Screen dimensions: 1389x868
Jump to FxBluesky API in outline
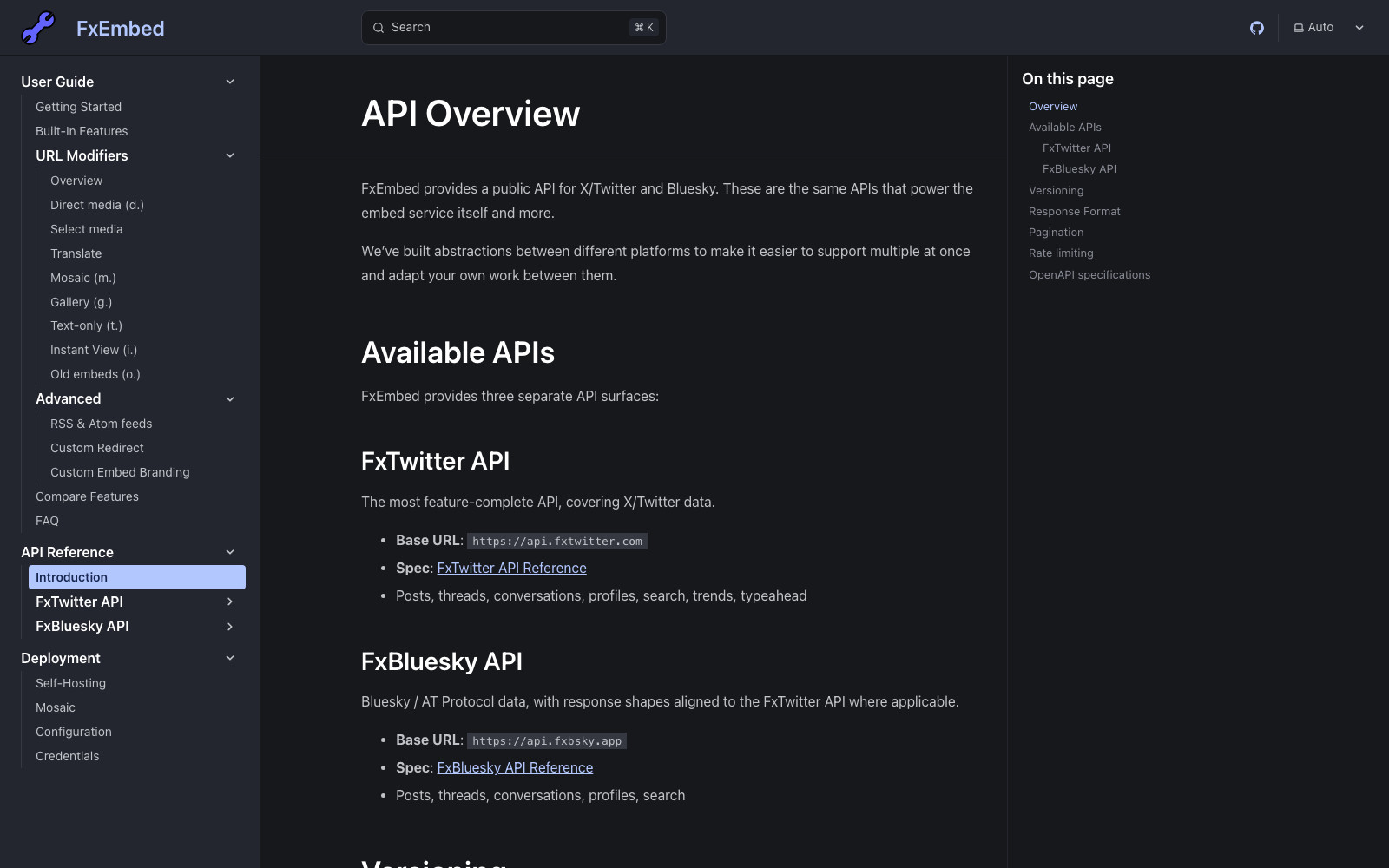(1079, 168)
